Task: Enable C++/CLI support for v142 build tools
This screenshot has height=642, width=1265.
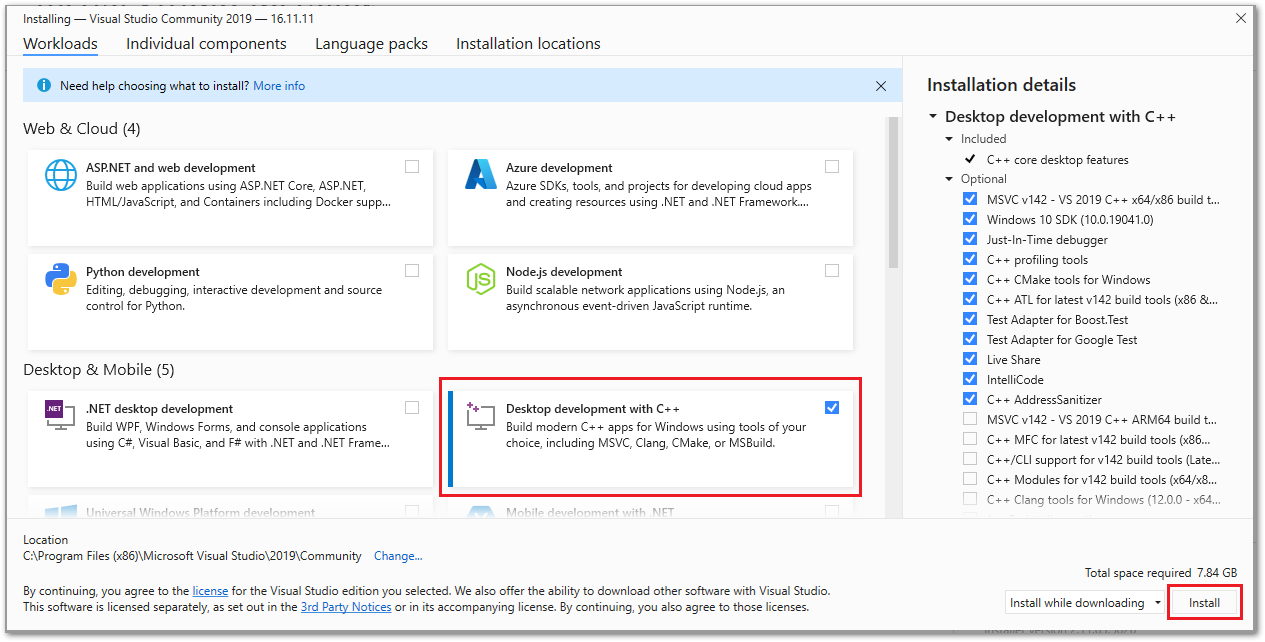Action: [x=969, y=459]
